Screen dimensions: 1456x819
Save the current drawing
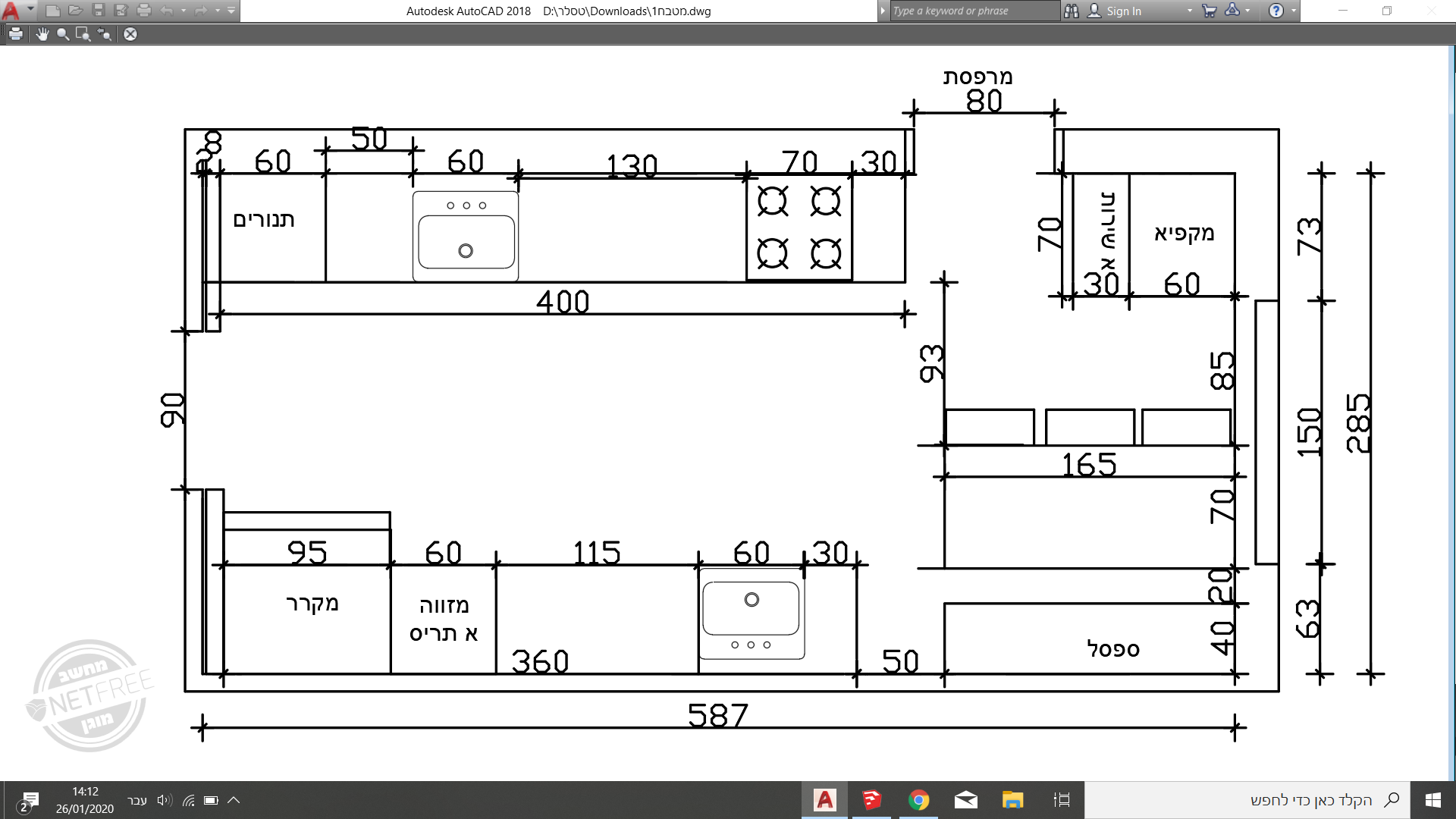(x=99, y=10)
